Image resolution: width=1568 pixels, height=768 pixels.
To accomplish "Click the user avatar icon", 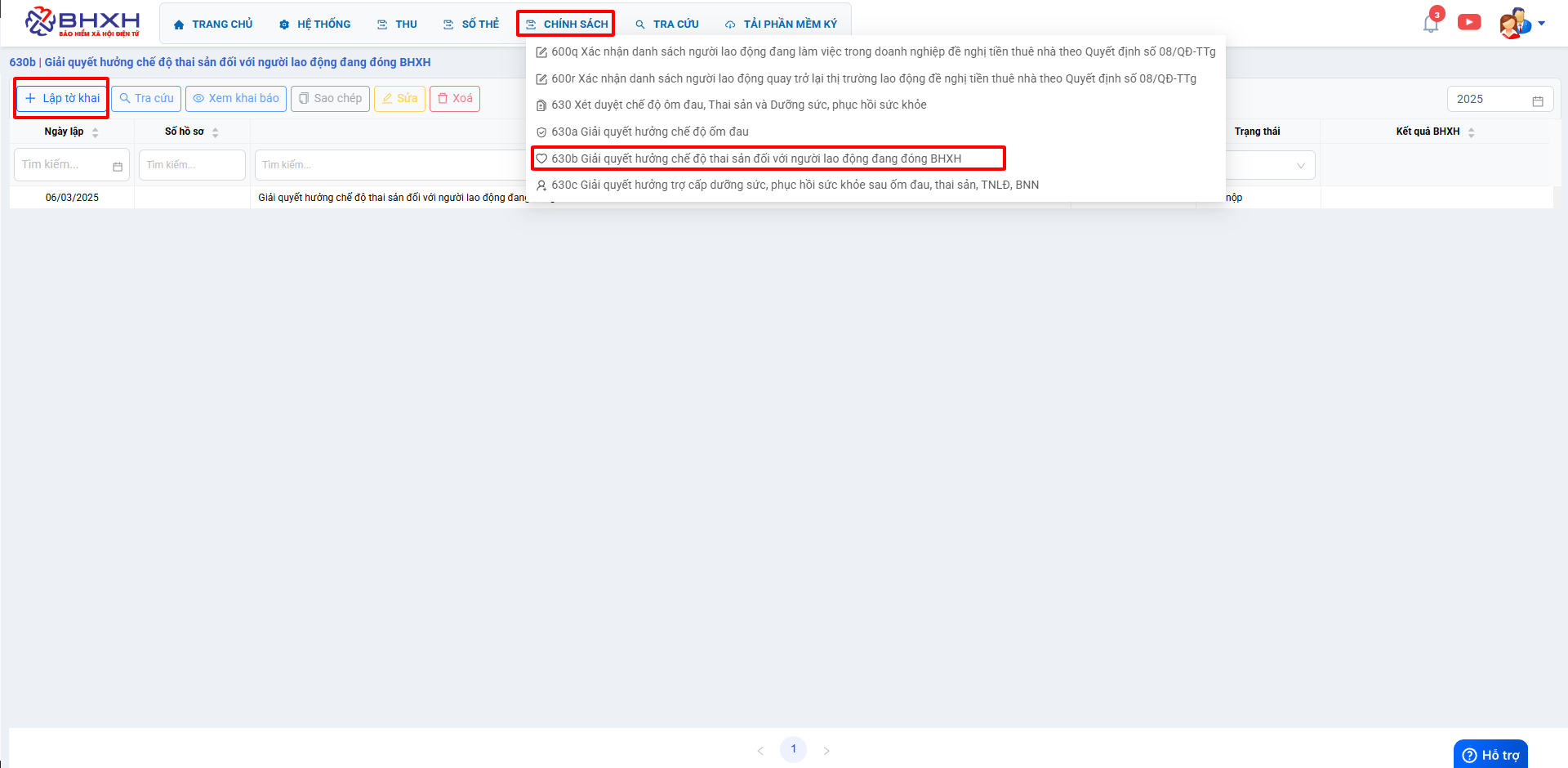I will pos(1515,23).
